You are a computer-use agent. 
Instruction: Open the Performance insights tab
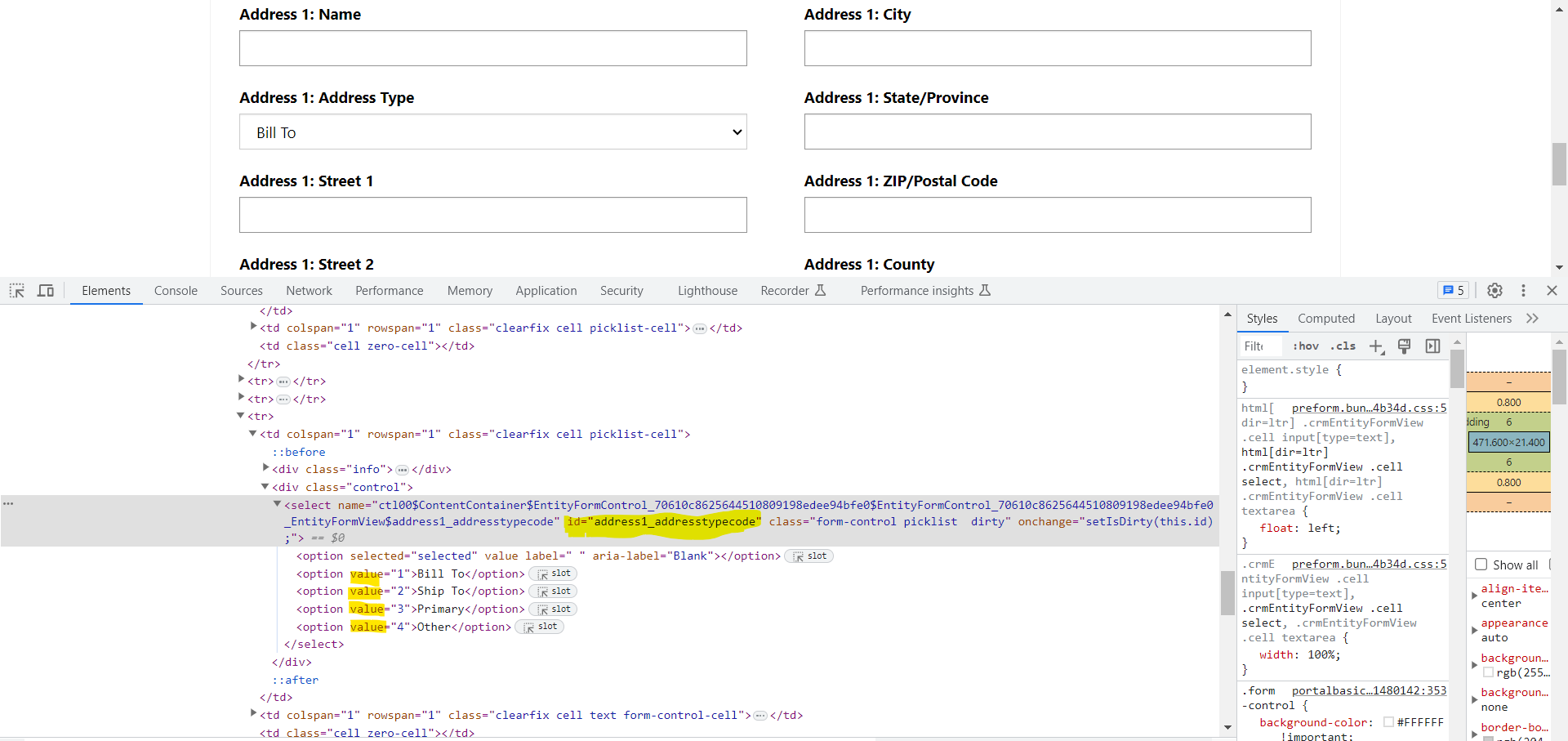click(x=924, y=291)
